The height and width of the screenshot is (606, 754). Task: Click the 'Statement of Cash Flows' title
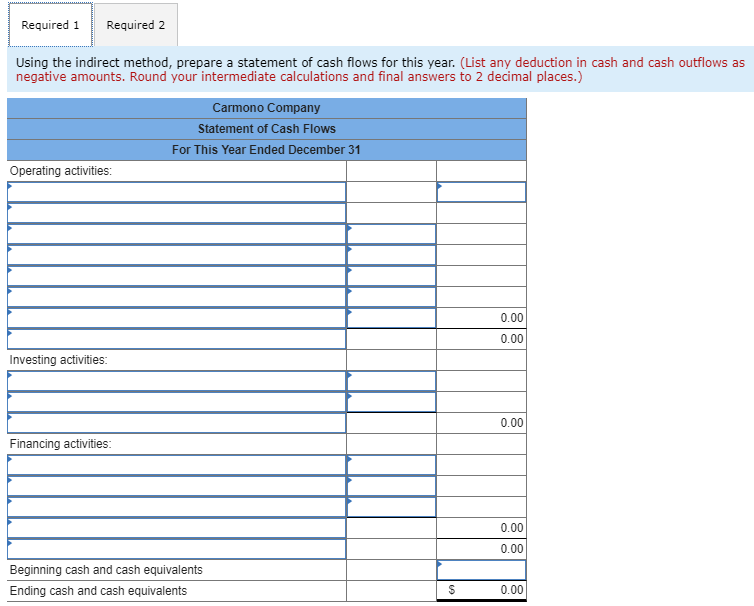[x=267, y=129]
